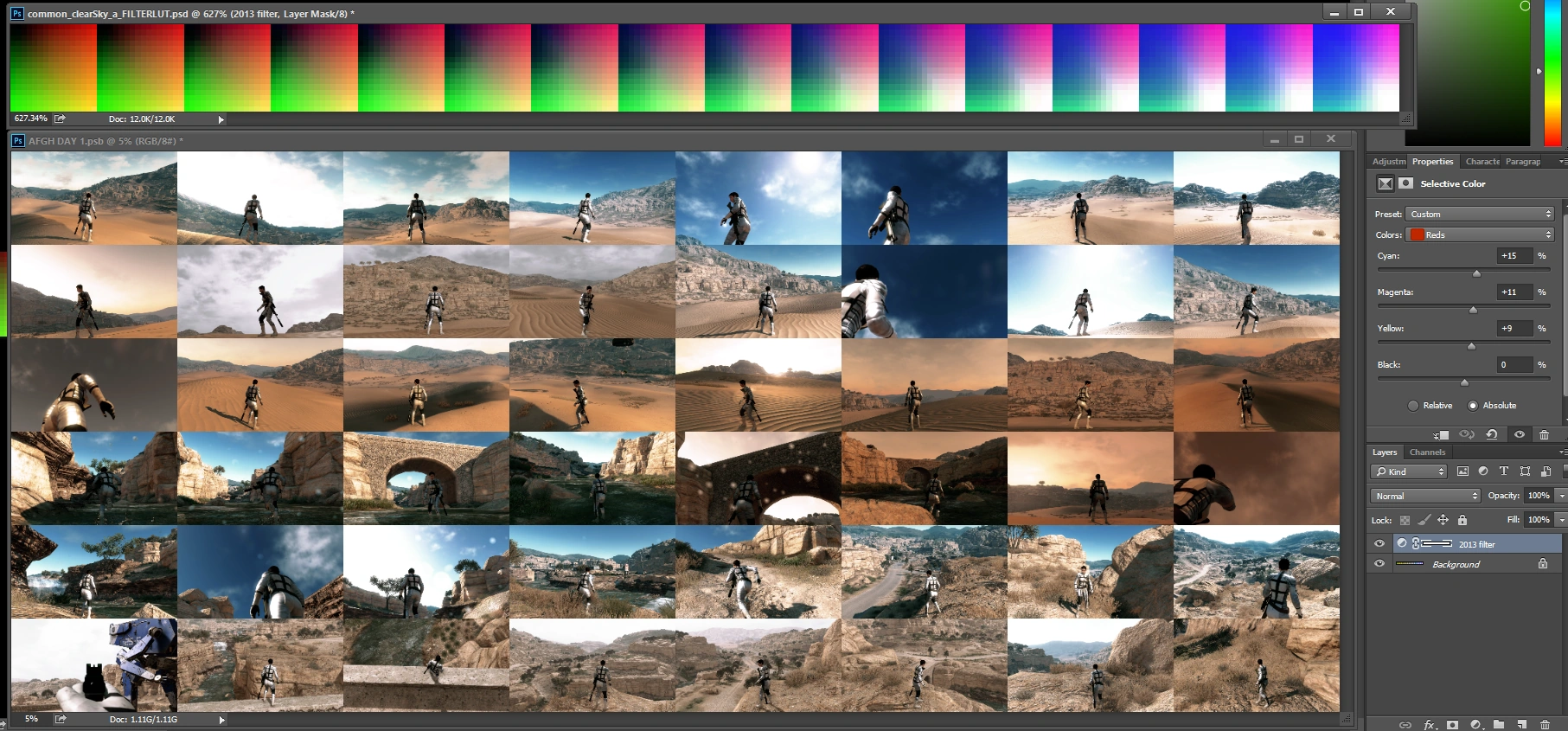Image resolution: width=1568 pixels, height=731 pixels.
Task: Click the layer mask icon in Properties
Action: (x=1406, y=183)
